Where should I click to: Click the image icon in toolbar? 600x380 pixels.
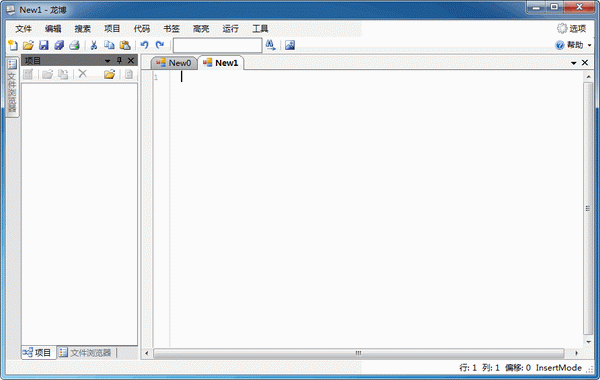(290, 45)
